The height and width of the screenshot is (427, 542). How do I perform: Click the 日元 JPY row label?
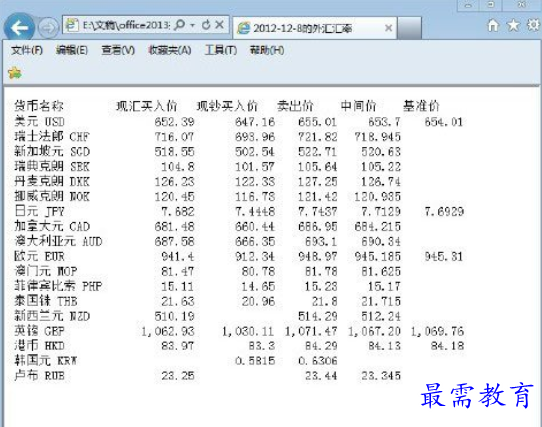point(39,211)
